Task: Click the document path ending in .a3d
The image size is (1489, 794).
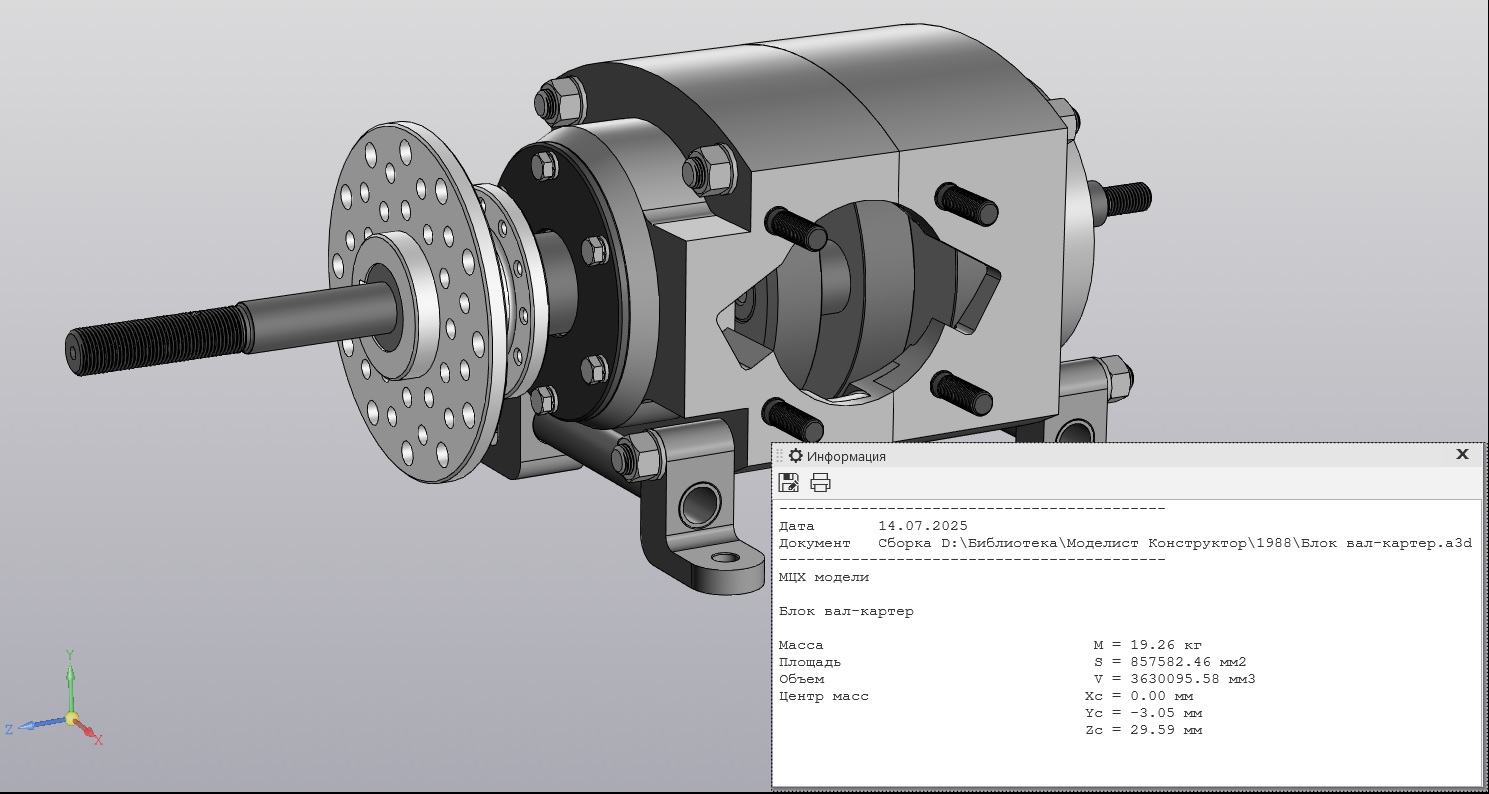Action: tap(1175, 543)
